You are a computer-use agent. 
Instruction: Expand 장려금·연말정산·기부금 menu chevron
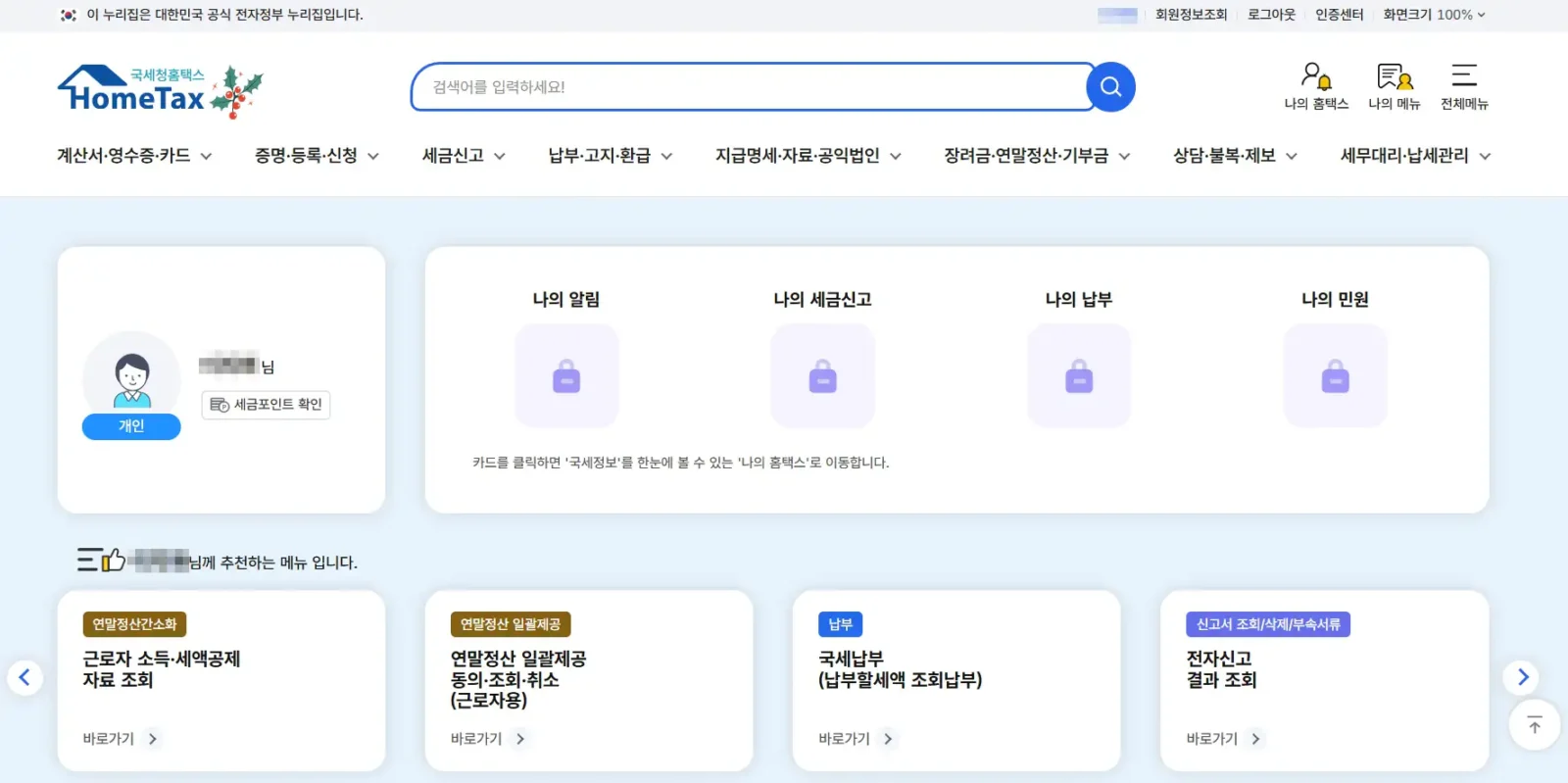coord(1124,156)
